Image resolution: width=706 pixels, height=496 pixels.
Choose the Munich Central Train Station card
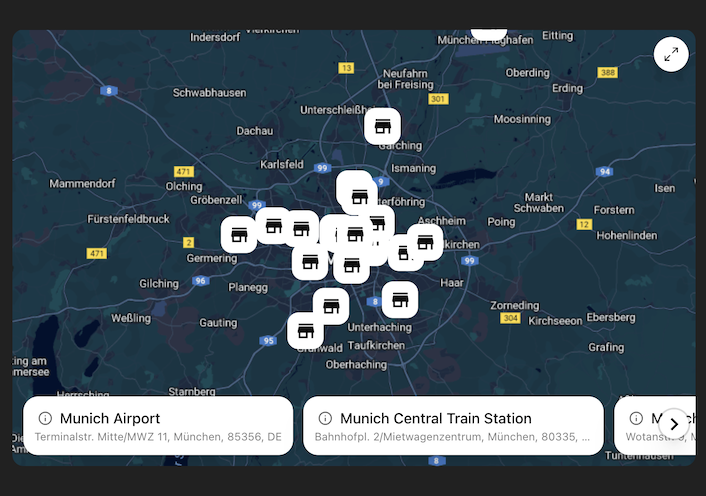click(453, 426)
